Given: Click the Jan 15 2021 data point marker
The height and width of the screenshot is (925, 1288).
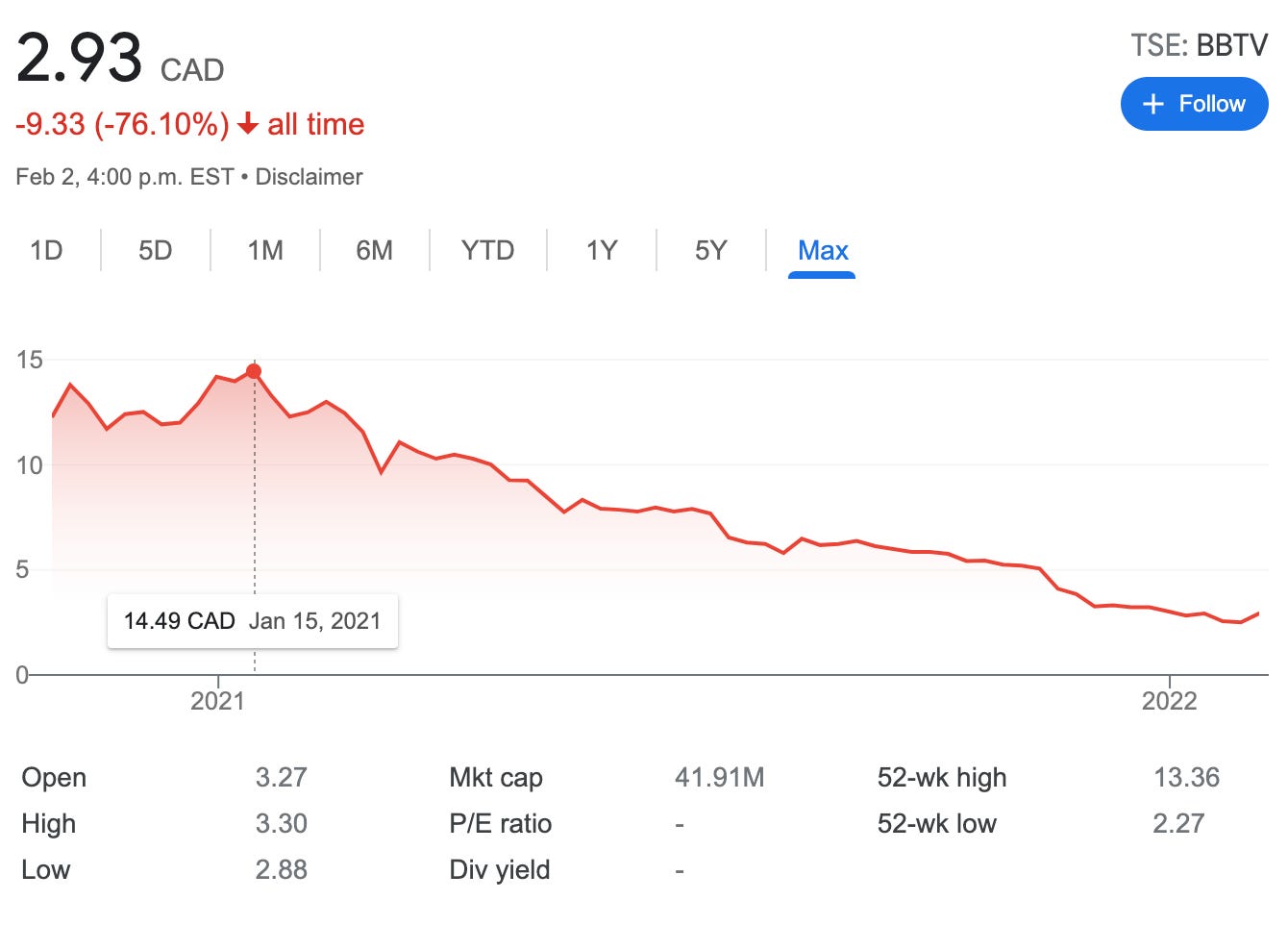Looking at the screenshot, I should click(x=253, y=370).
